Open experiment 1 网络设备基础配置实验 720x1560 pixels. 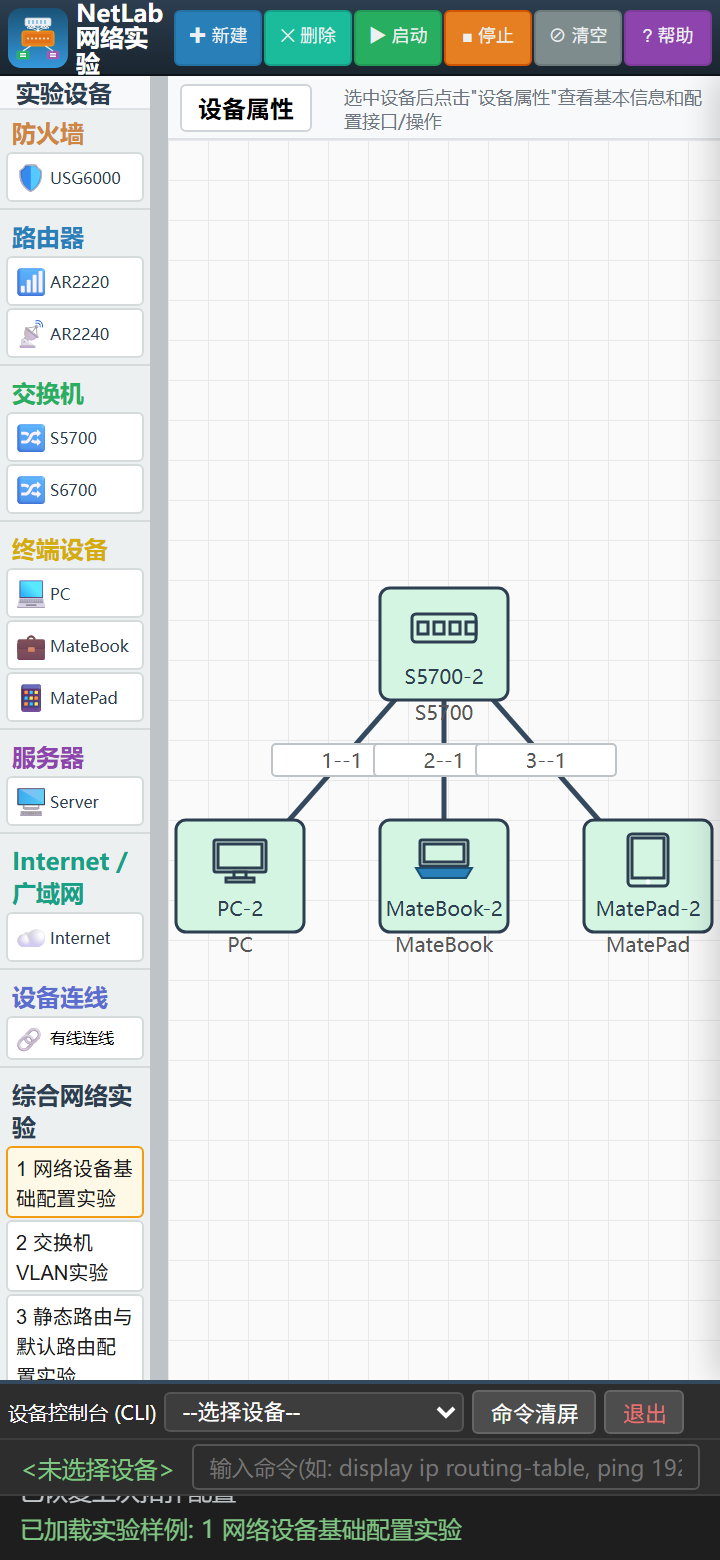[x=75, y=1183]
